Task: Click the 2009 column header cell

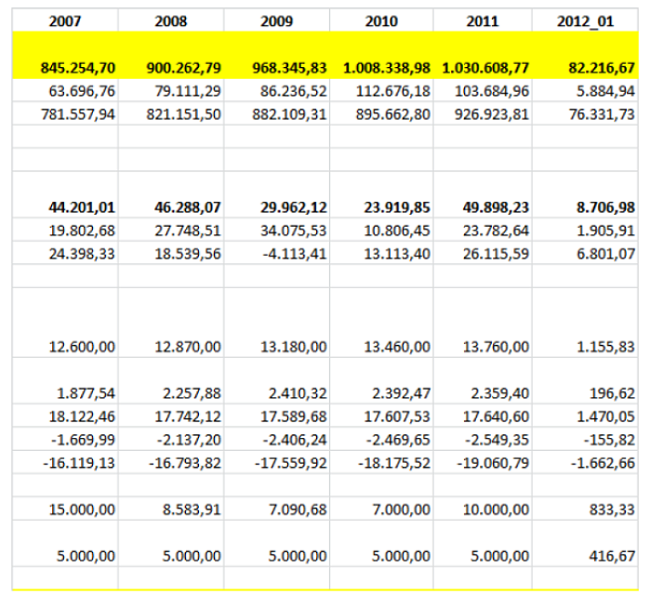Action: pos(274,19)
